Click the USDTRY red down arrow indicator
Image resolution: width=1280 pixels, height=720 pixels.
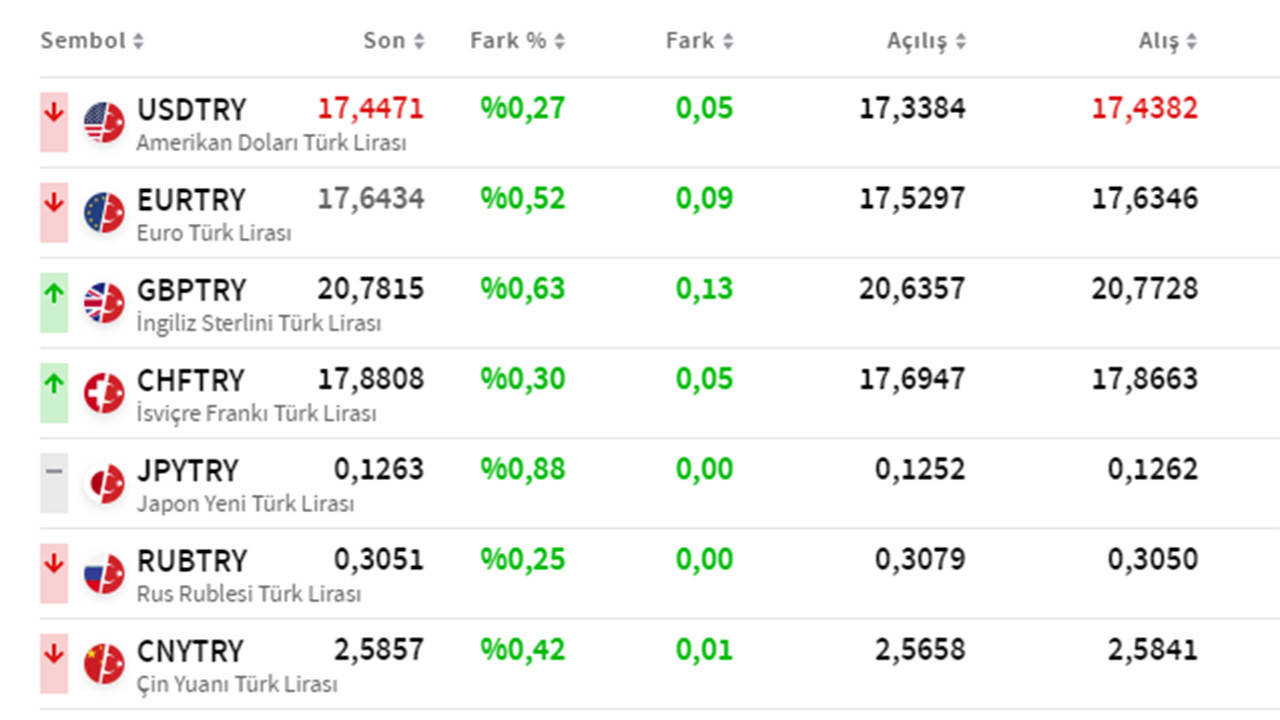pos(54,122)
